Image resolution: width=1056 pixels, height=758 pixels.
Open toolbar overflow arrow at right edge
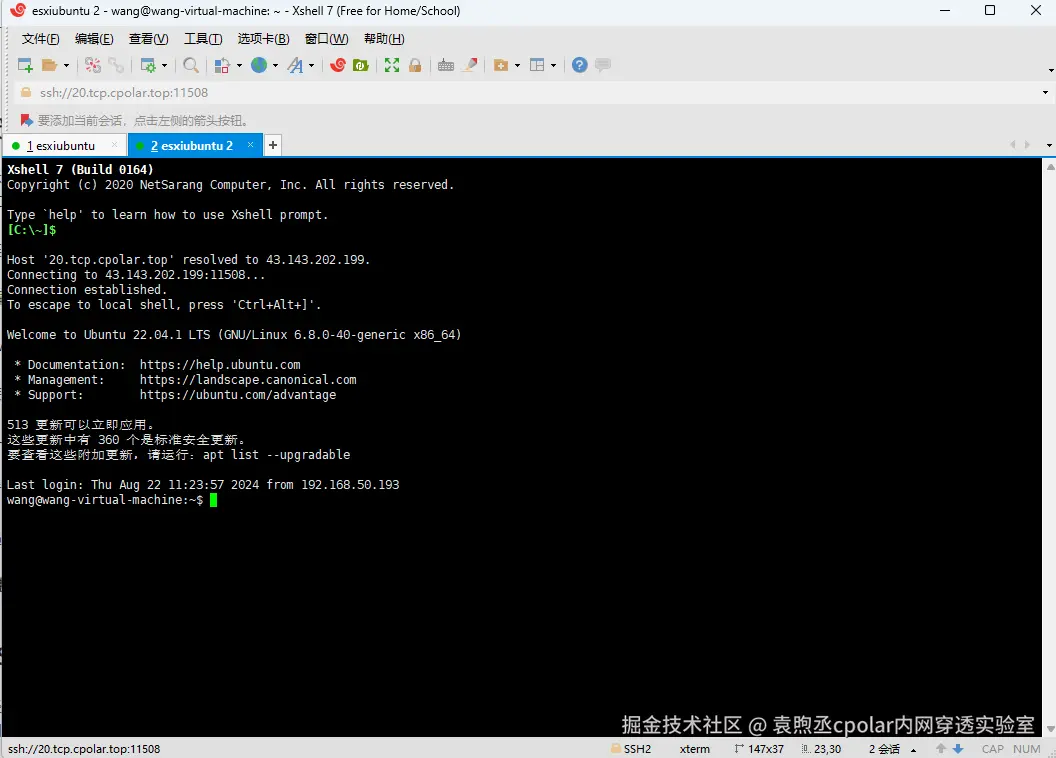click(1051, 70)
